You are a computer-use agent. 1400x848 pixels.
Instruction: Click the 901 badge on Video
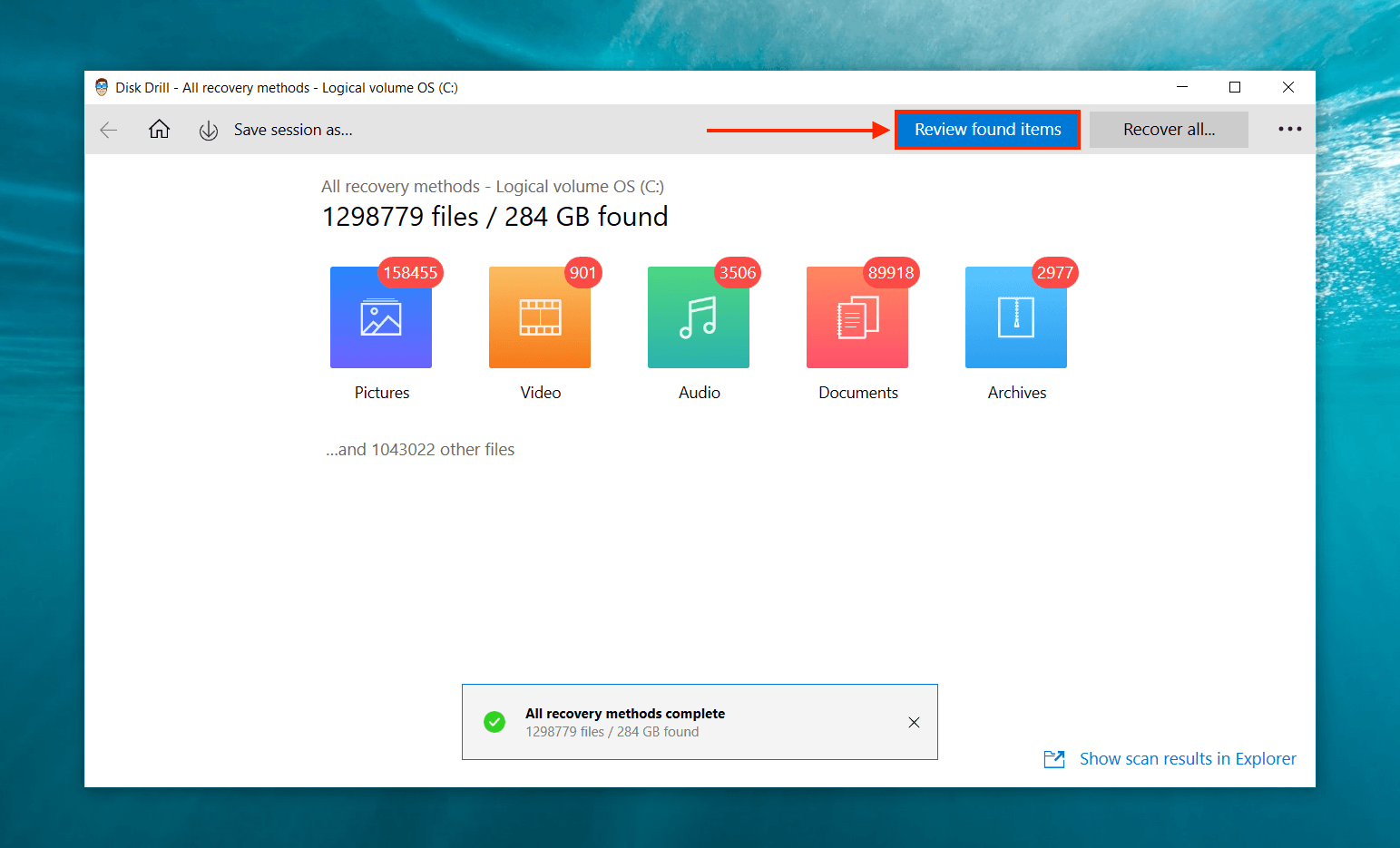583,272
